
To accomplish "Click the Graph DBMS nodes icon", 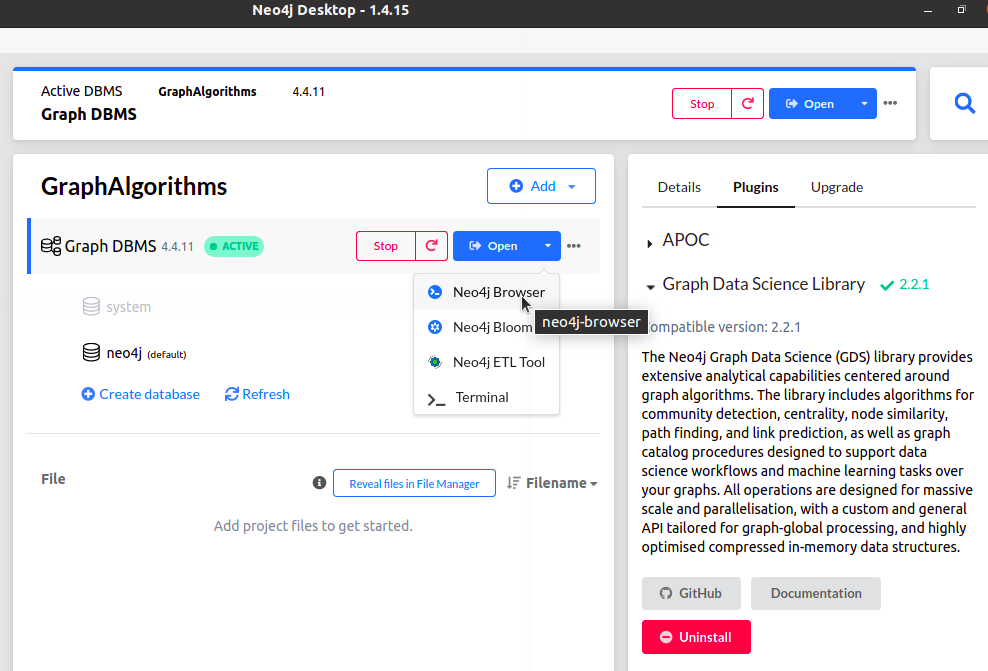I will [50, 246].
